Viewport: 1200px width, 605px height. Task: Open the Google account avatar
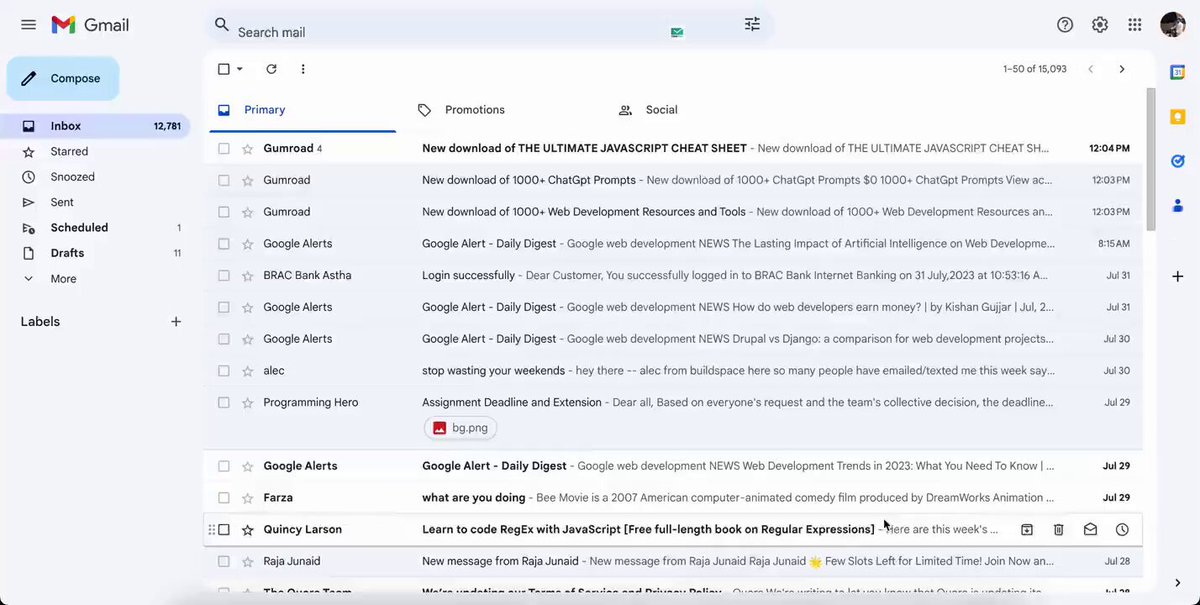[1173, 25]
